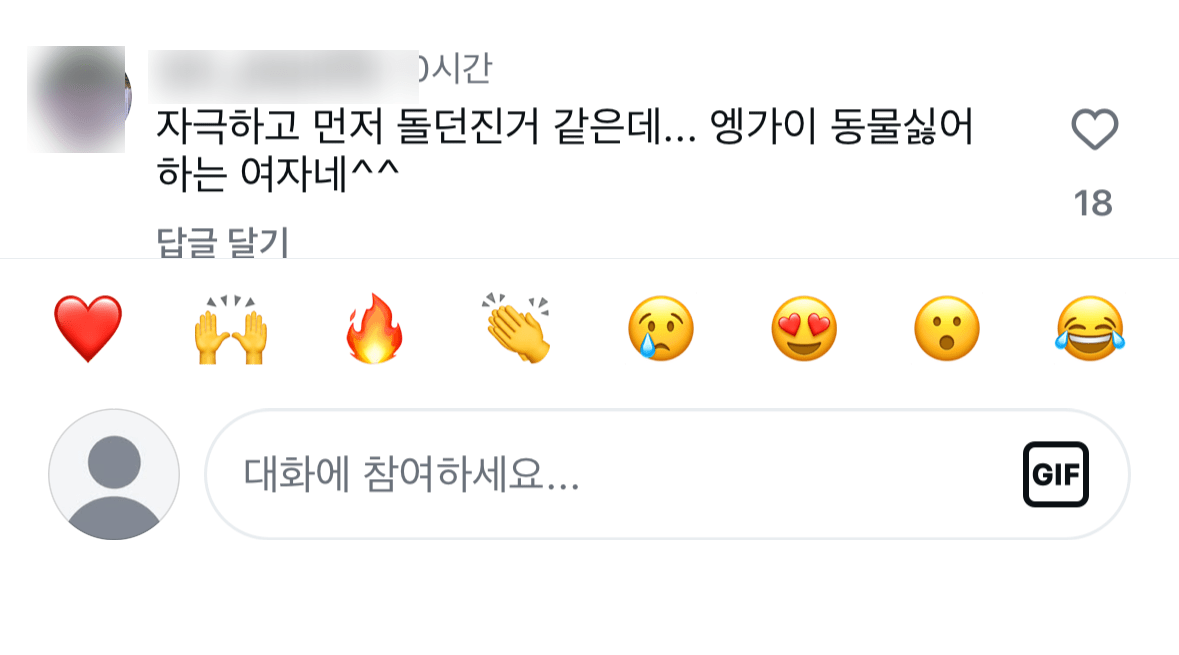Screen dimensions: 1179x655
Task: Click the like count showing 18
Action: click(1097, 203)
